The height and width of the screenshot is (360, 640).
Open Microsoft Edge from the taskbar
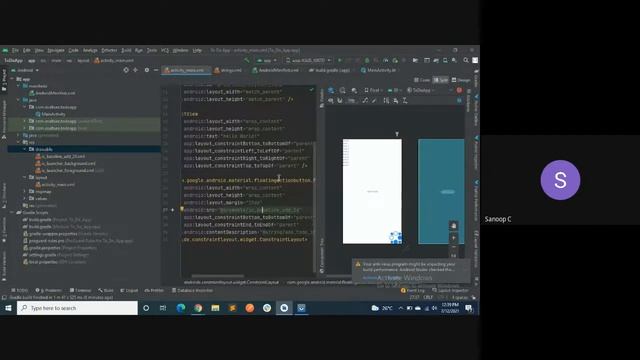pos(181,308)
